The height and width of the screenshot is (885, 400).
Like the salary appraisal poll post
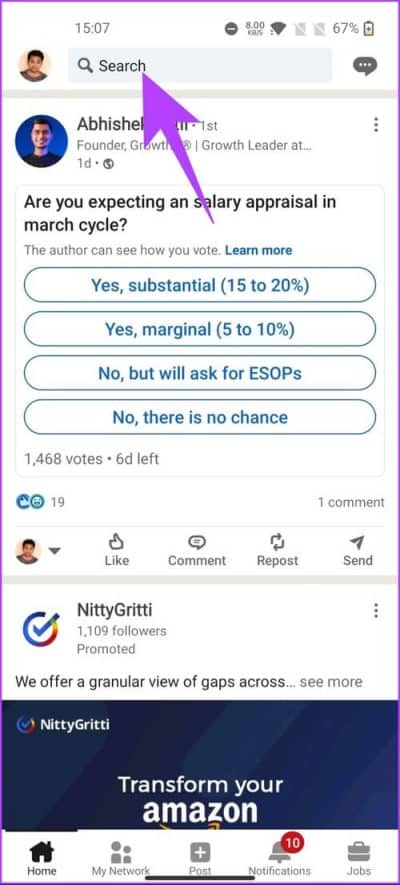pyautogui.click(x=116, y=550)
